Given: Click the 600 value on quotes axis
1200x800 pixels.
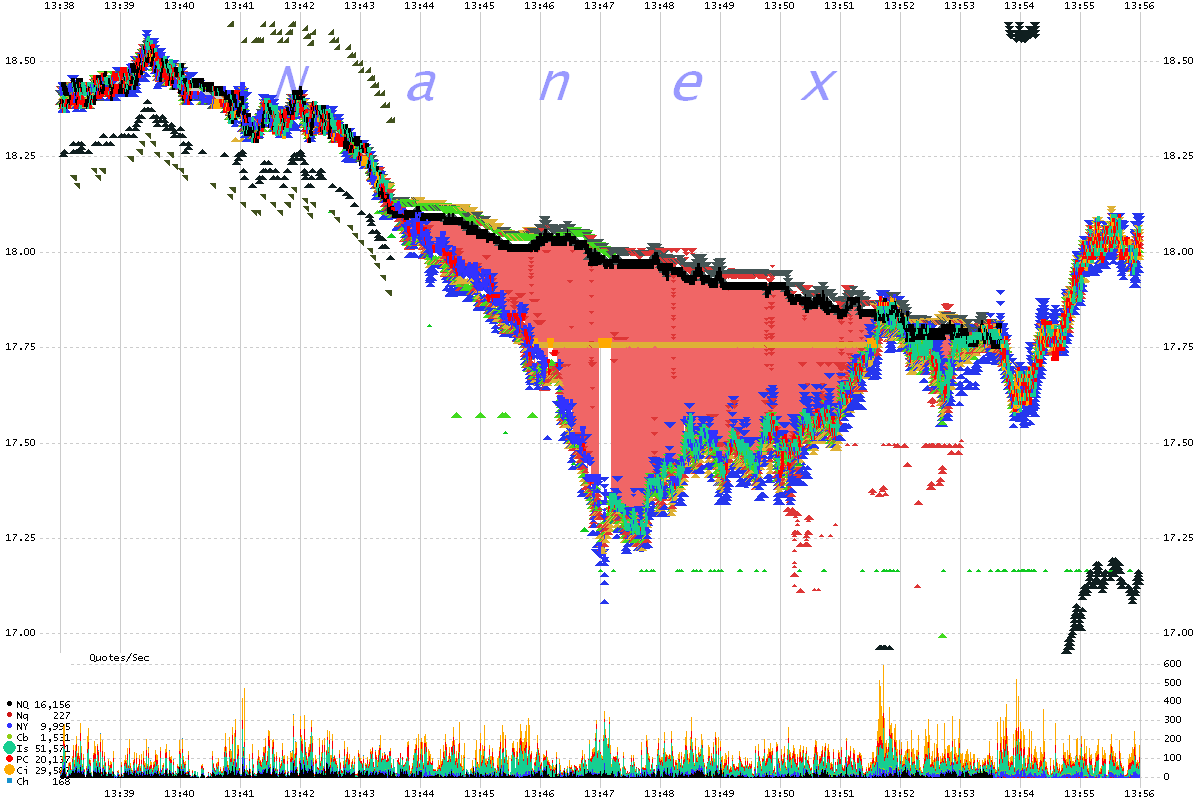Looking at the screenshot, I should coord(1167,664).
